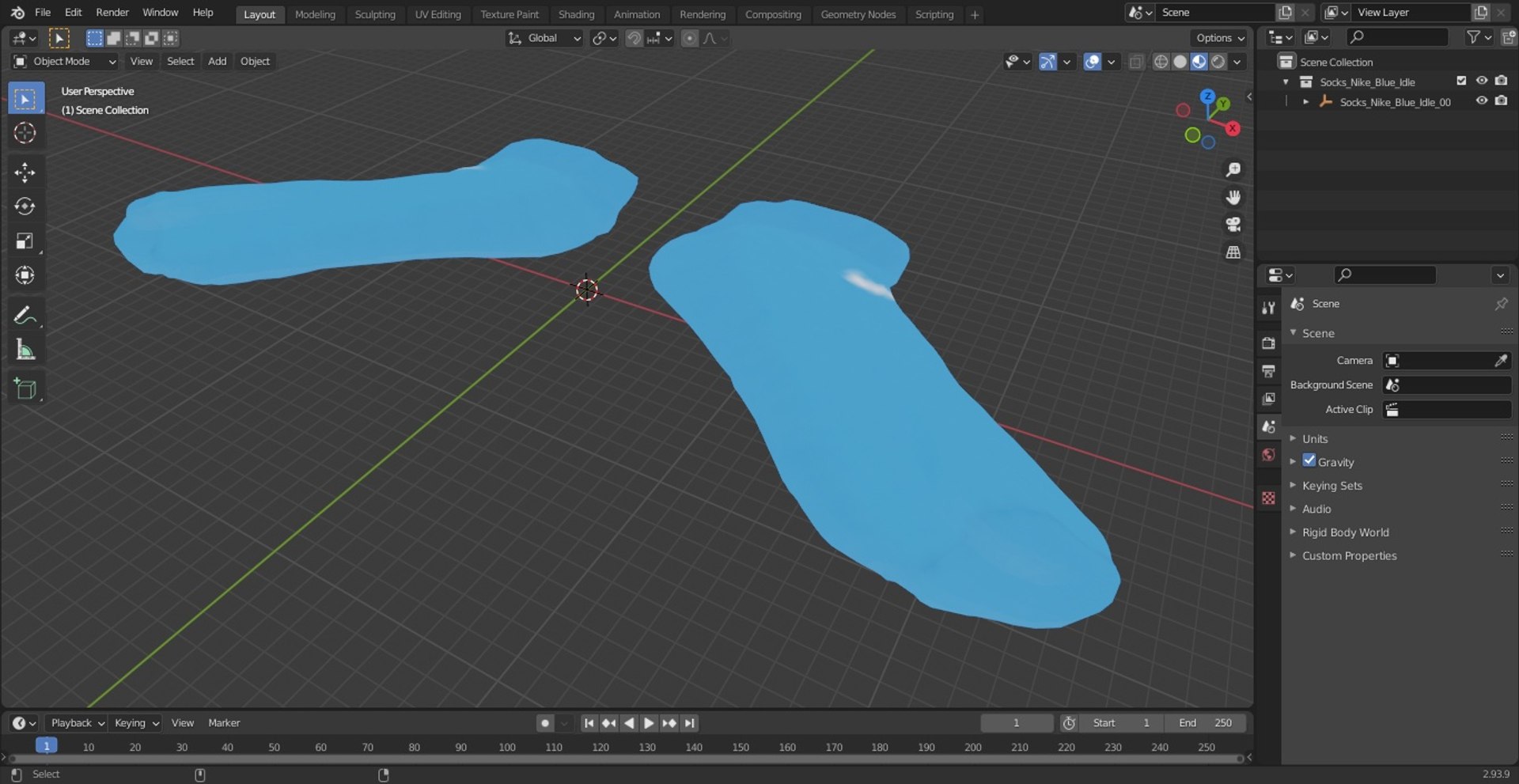The height and width of the screenshot is (784, 1519).
Task: Expand the Units panel
Action: [1314, 438]
